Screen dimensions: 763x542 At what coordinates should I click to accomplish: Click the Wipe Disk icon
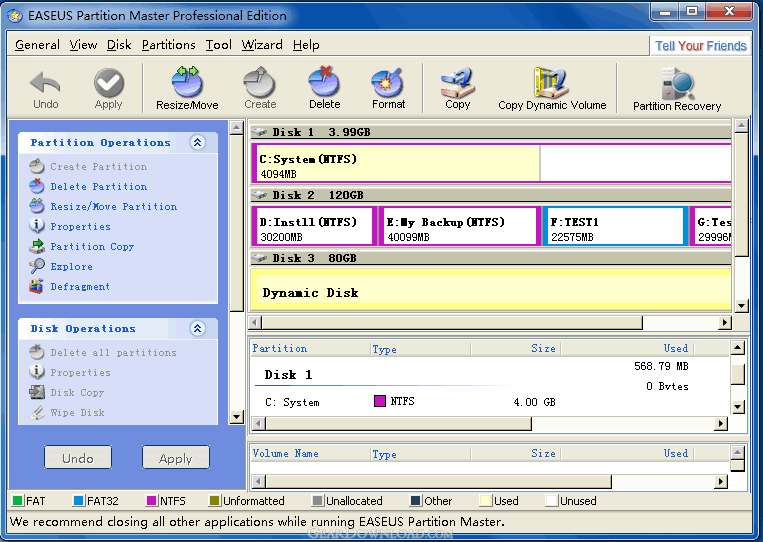coord(36,412)
